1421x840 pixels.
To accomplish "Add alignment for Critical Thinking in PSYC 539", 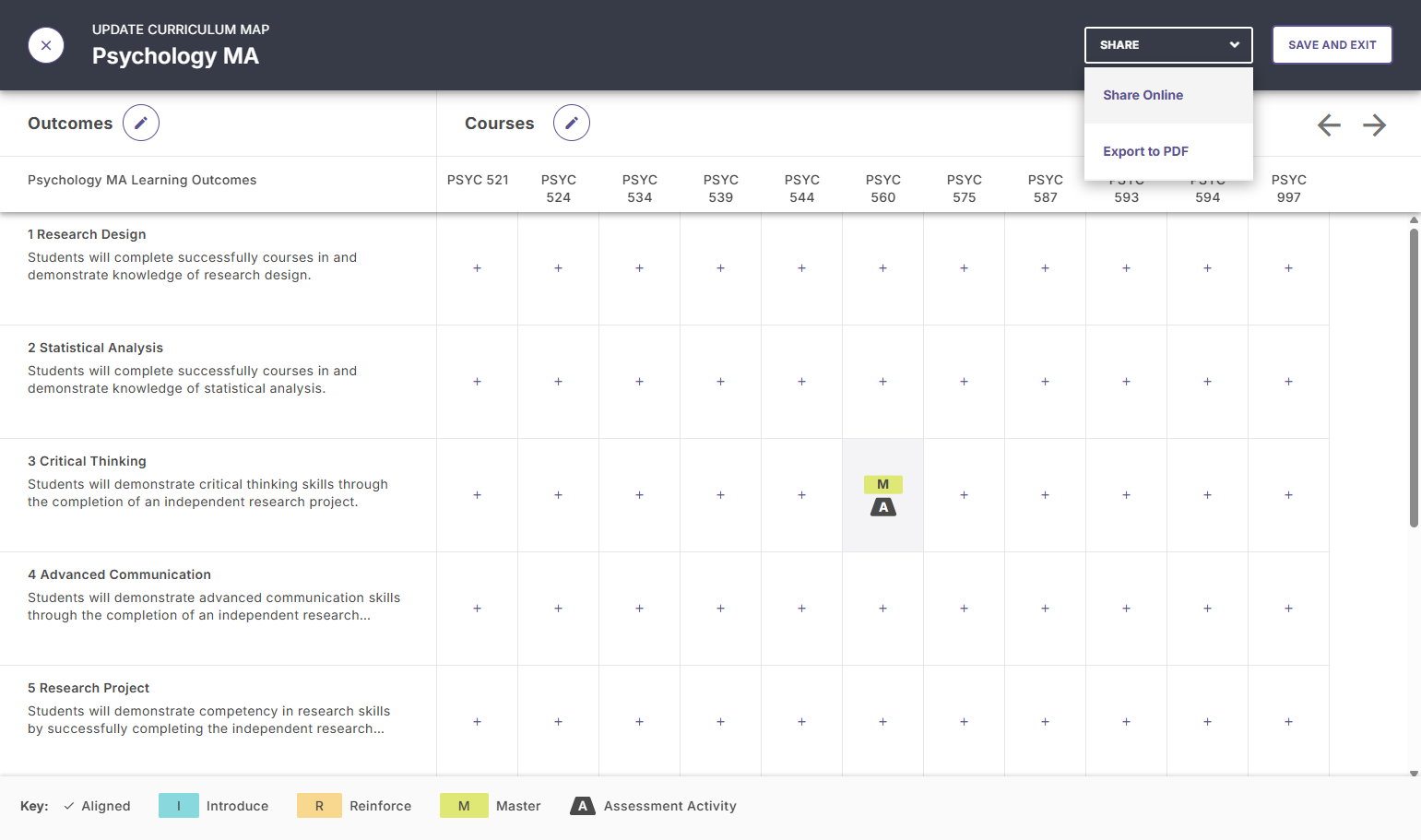I will [x=720, y=495].
